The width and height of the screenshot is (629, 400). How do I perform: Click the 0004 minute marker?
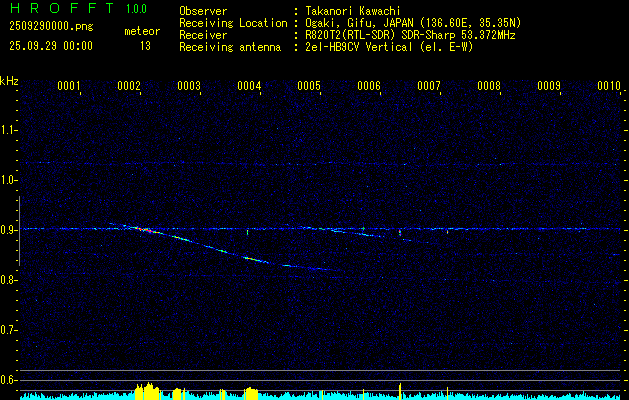tap(249, 85)
